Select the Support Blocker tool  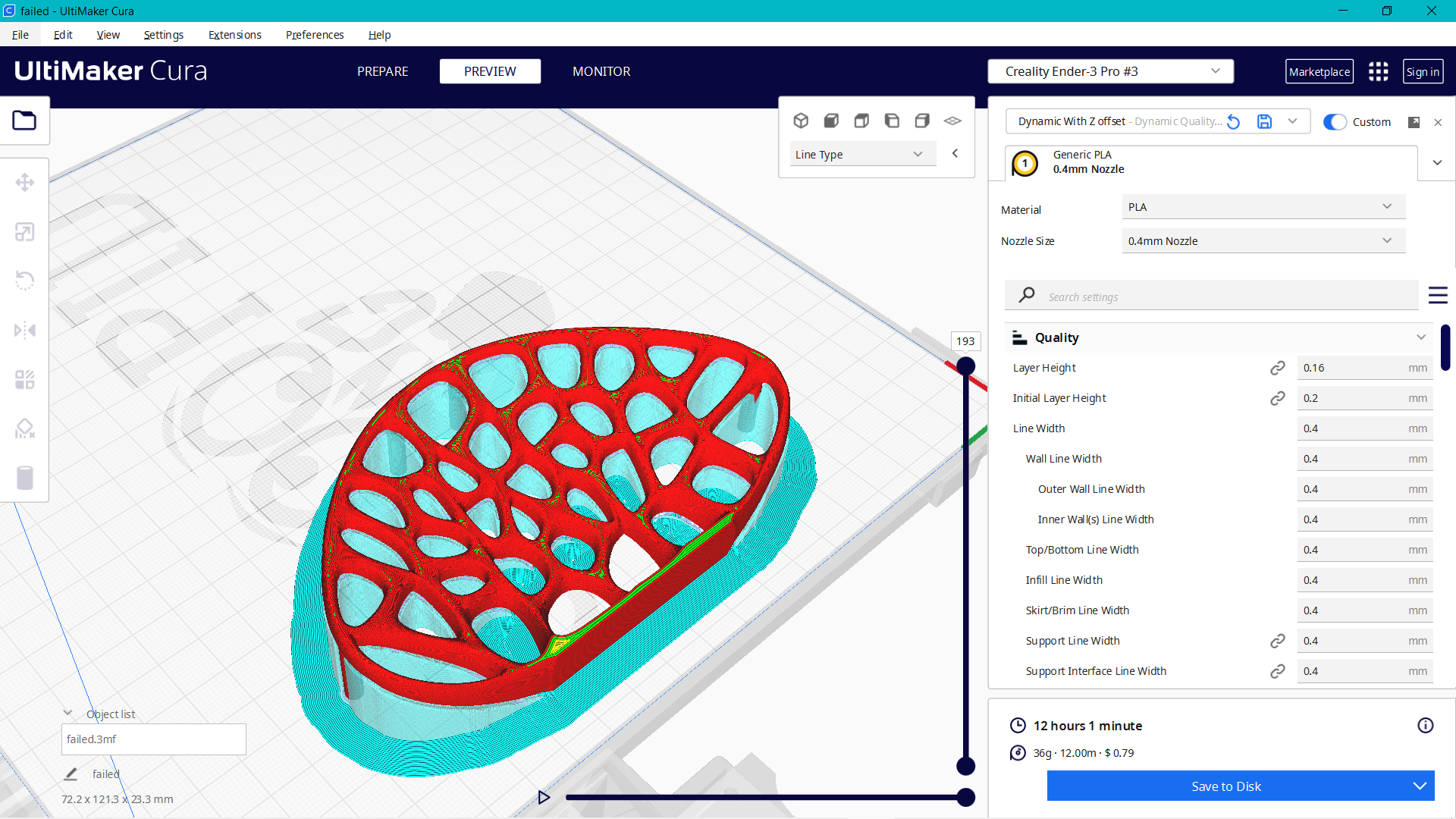point(25,428)
